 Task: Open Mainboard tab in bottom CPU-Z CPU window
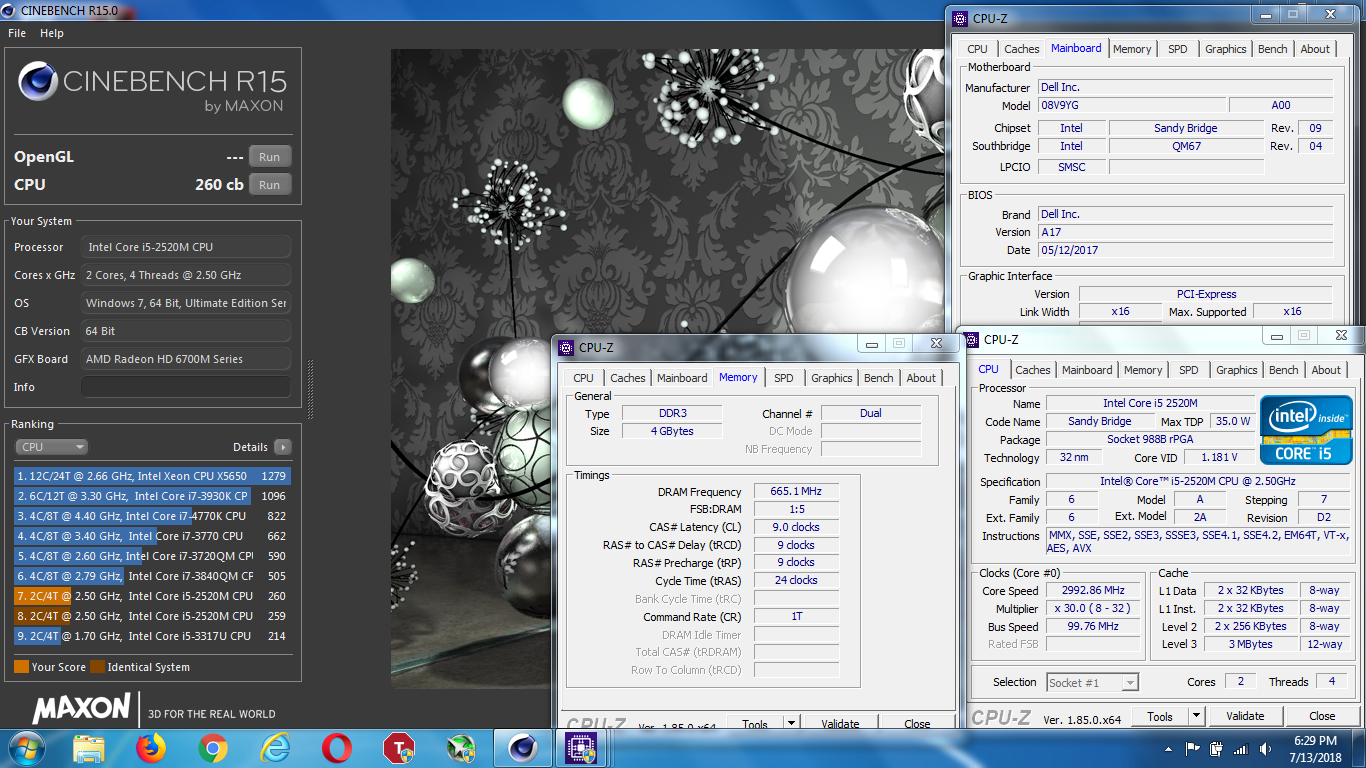click(1087, 370)
